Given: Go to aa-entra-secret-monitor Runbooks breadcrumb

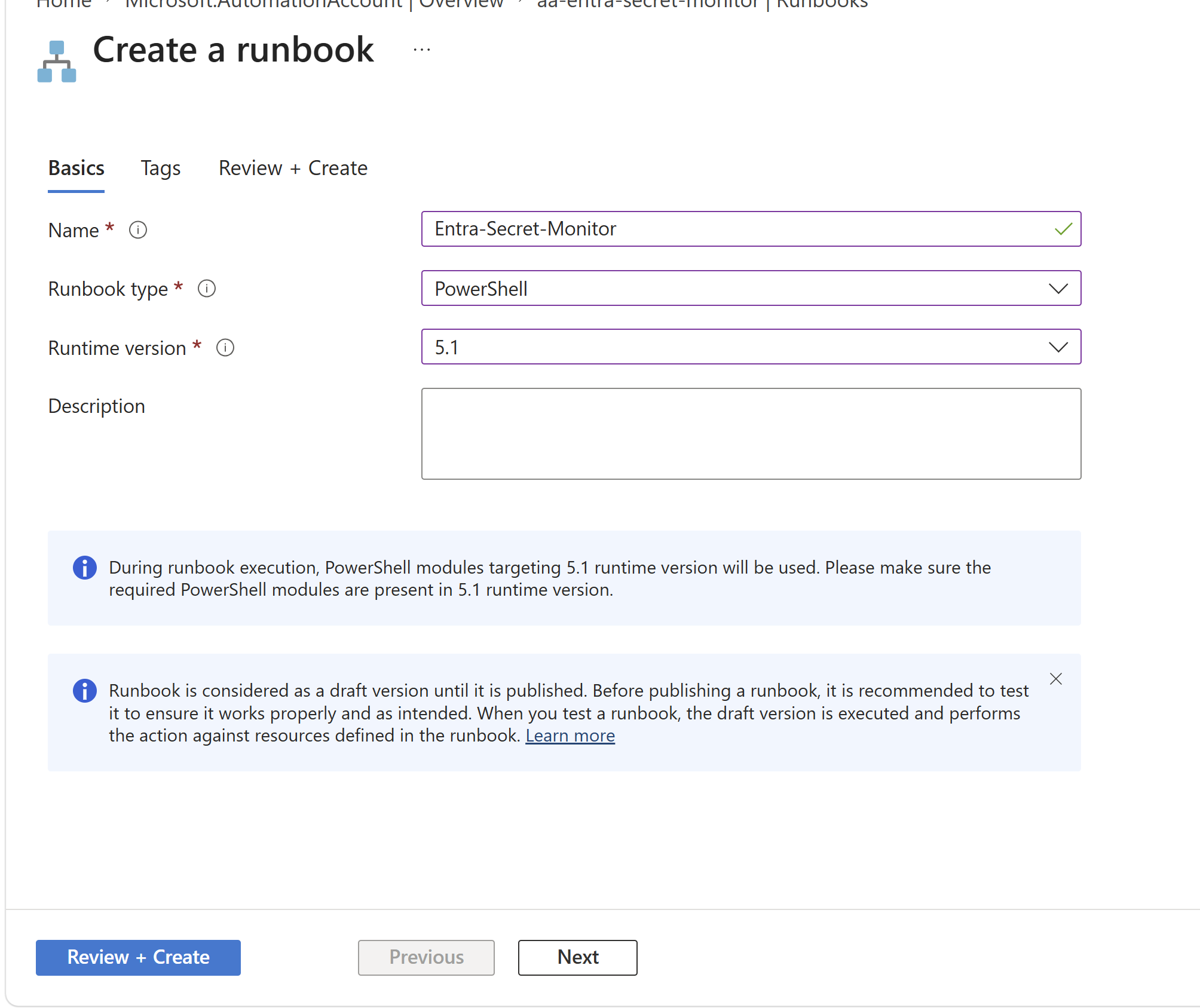Looking at the screenshot, I should 702,4.
